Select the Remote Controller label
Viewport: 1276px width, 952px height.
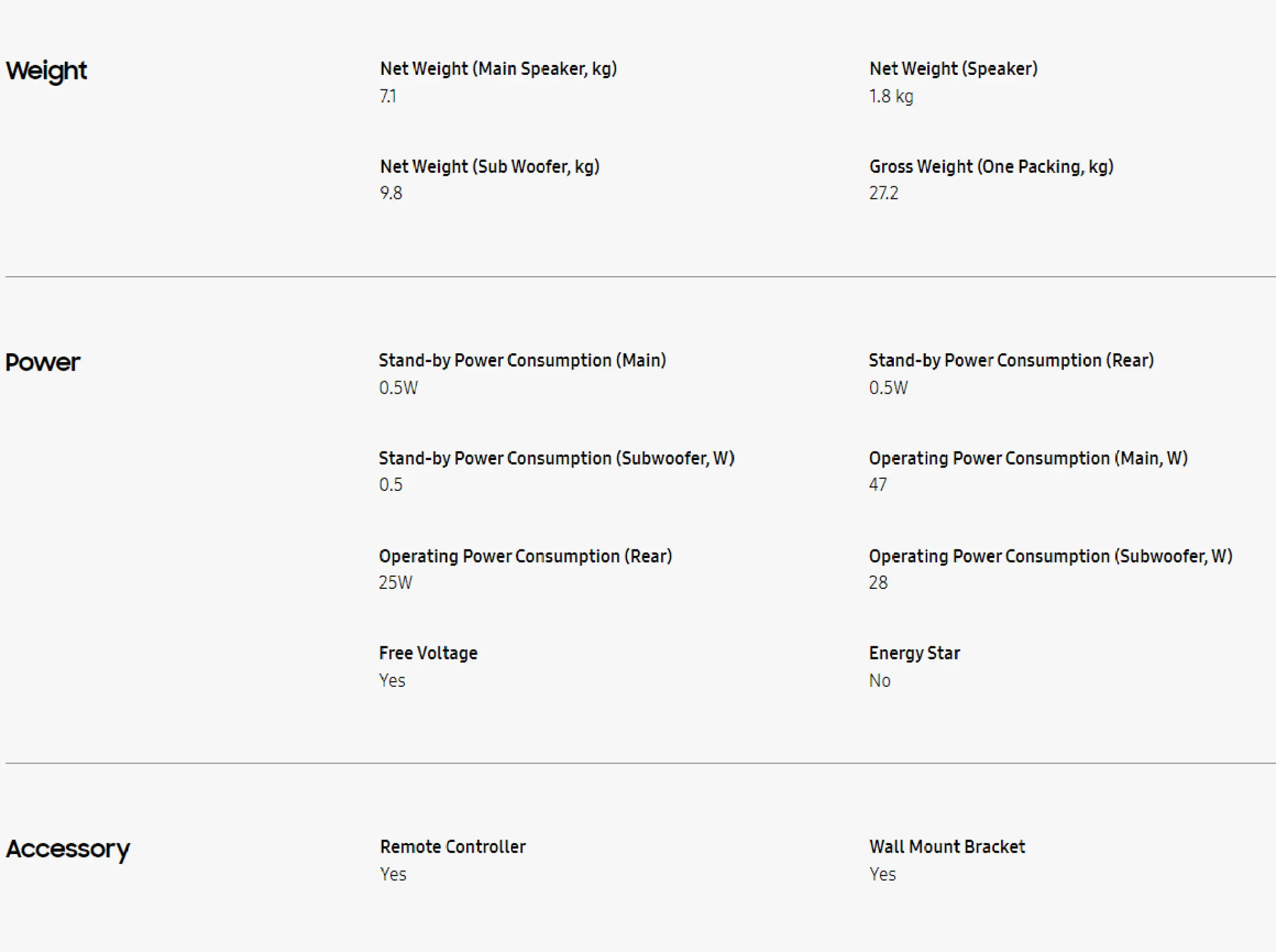click(x=452, y=848)
